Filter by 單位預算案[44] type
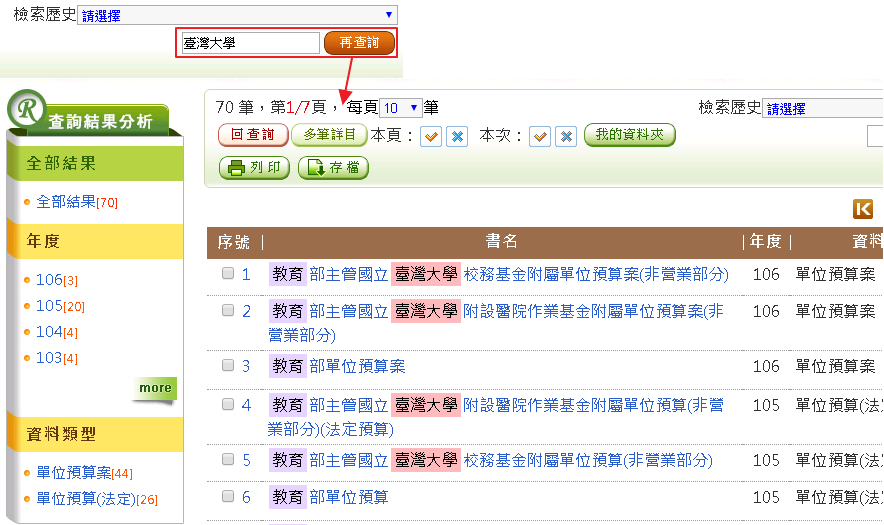This screenshot has height=525, width=884. (x=85, y=473)
